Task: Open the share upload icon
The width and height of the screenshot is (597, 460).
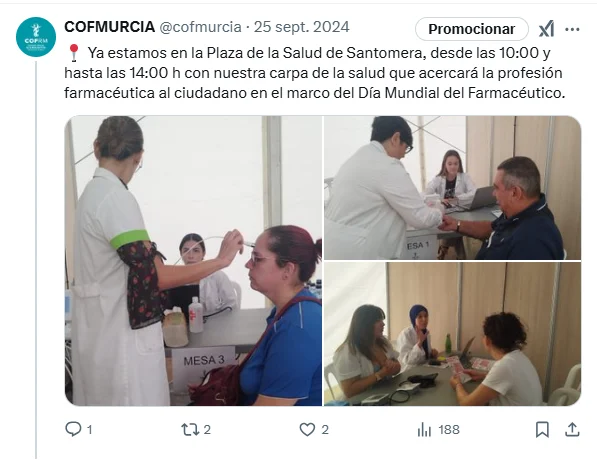Action: click(572, 430)
